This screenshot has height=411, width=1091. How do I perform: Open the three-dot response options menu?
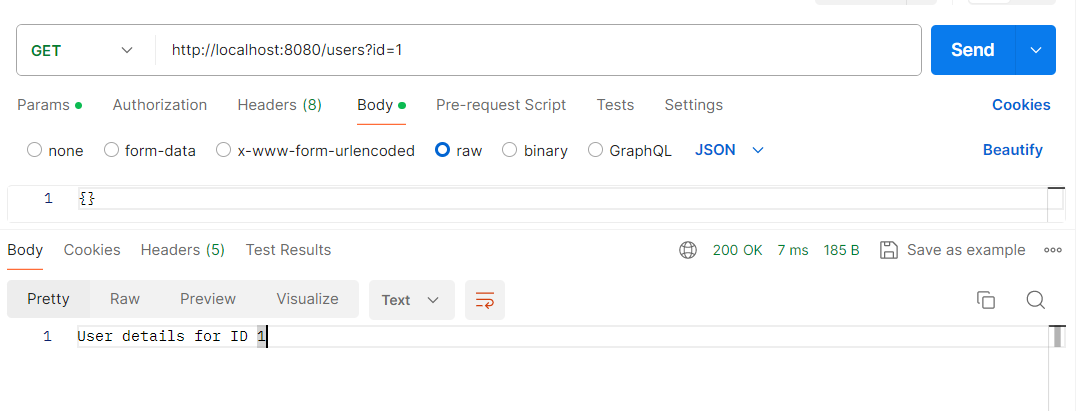coord(1052,250)
